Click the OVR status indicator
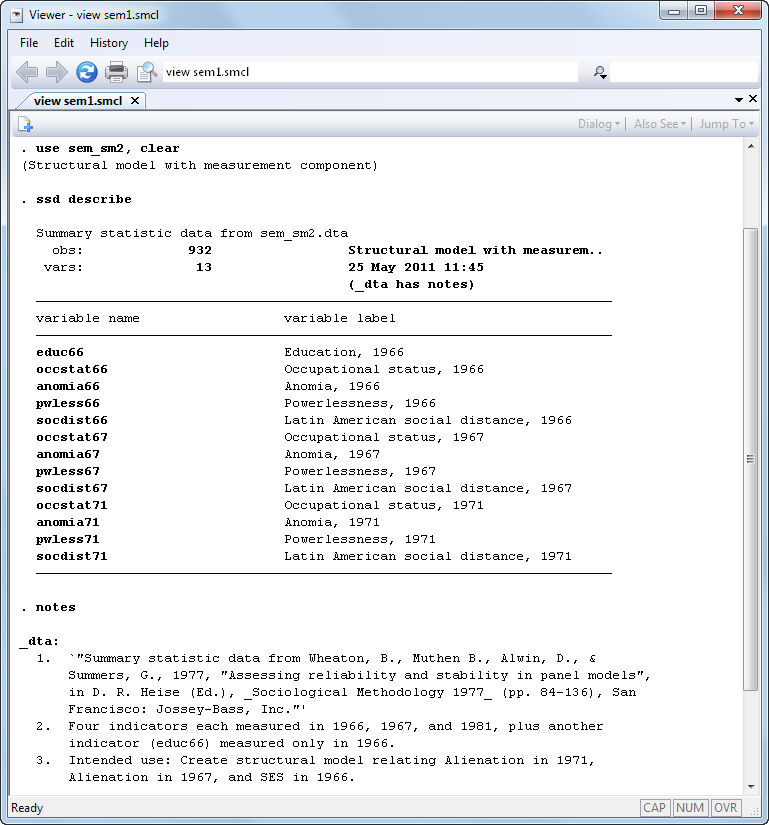769x825 pixels. click(725, 808)
